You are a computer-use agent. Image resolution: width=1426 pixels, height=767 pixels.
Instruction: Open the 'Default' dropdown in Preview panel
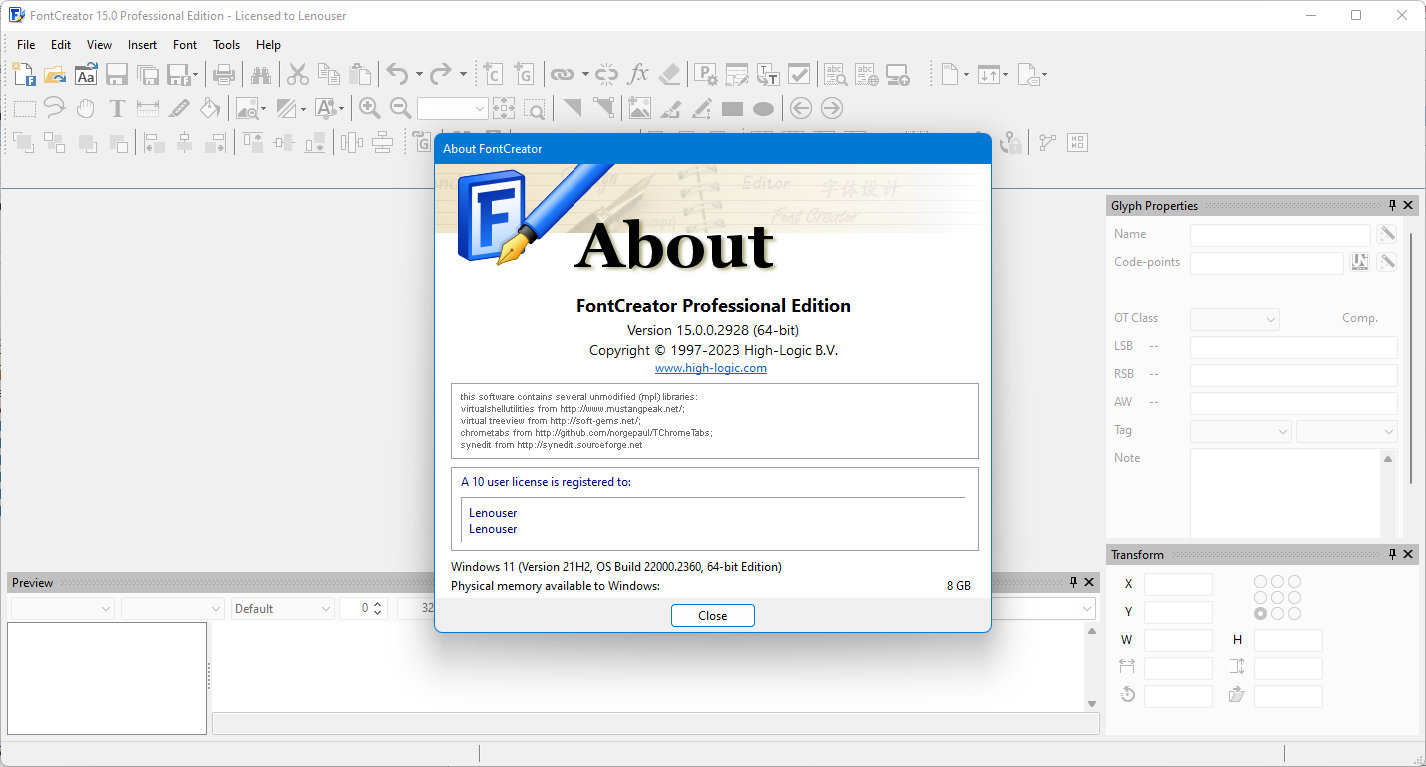[283, 608]
